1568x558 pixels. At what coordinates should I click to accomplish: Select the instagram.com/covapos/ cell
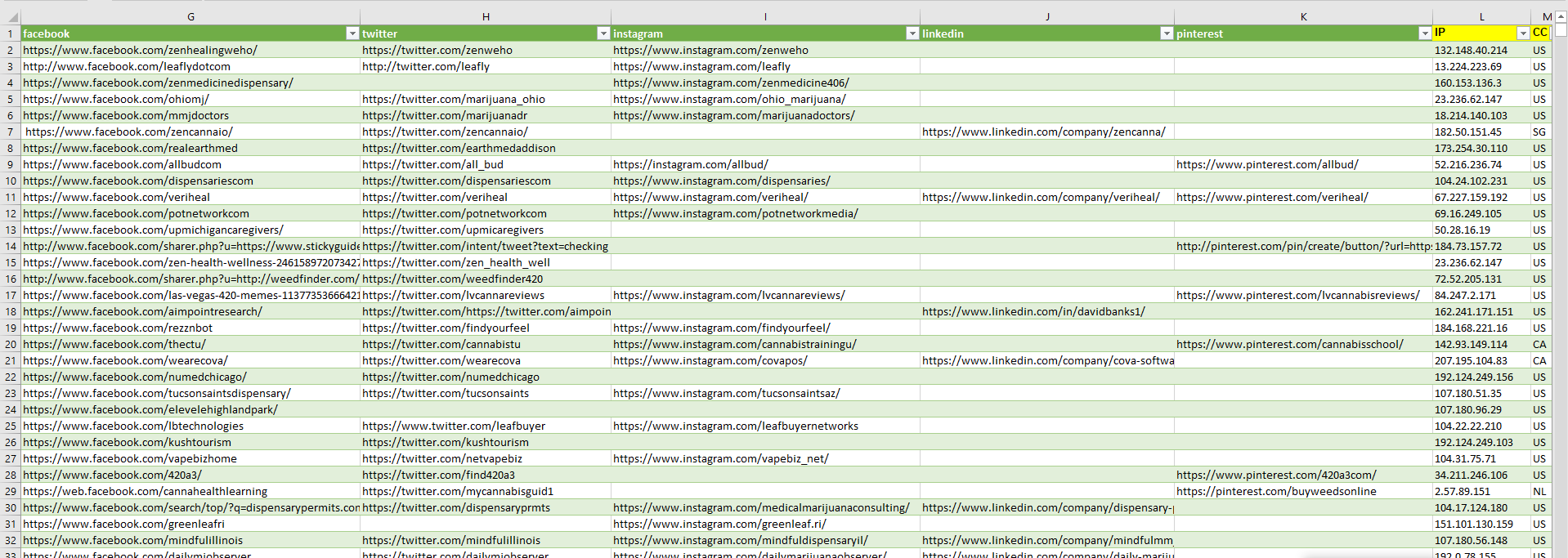click(x=765, y=360)
